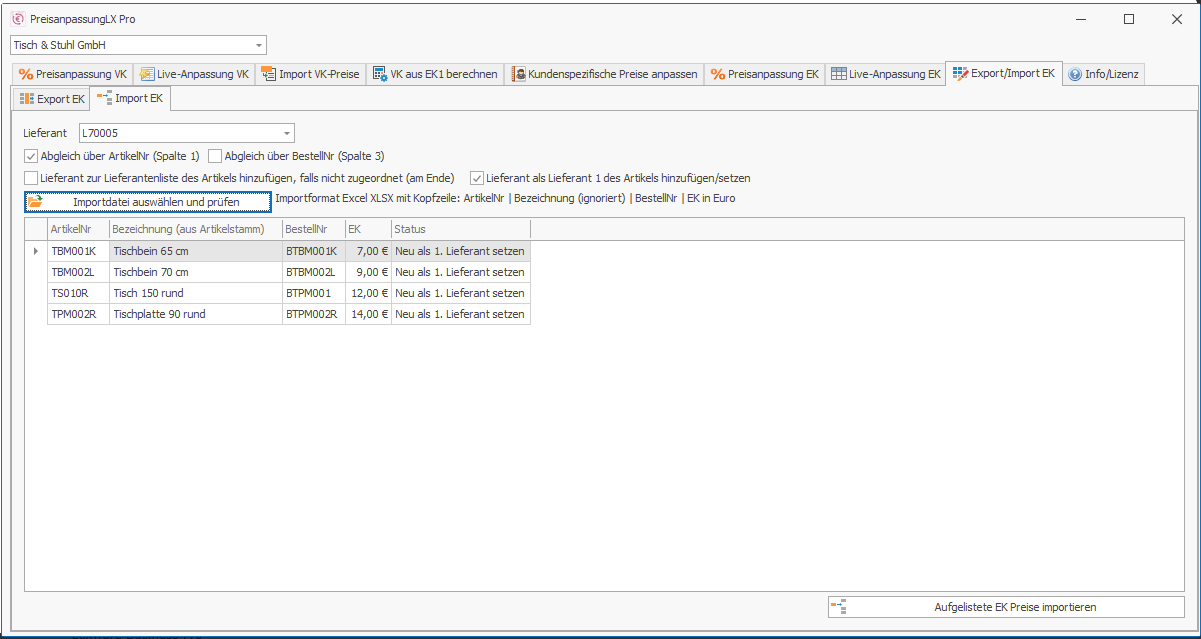The image size is (1201, 639).
Task: Select the Import EK subtab
Action: tap(131, 99)
